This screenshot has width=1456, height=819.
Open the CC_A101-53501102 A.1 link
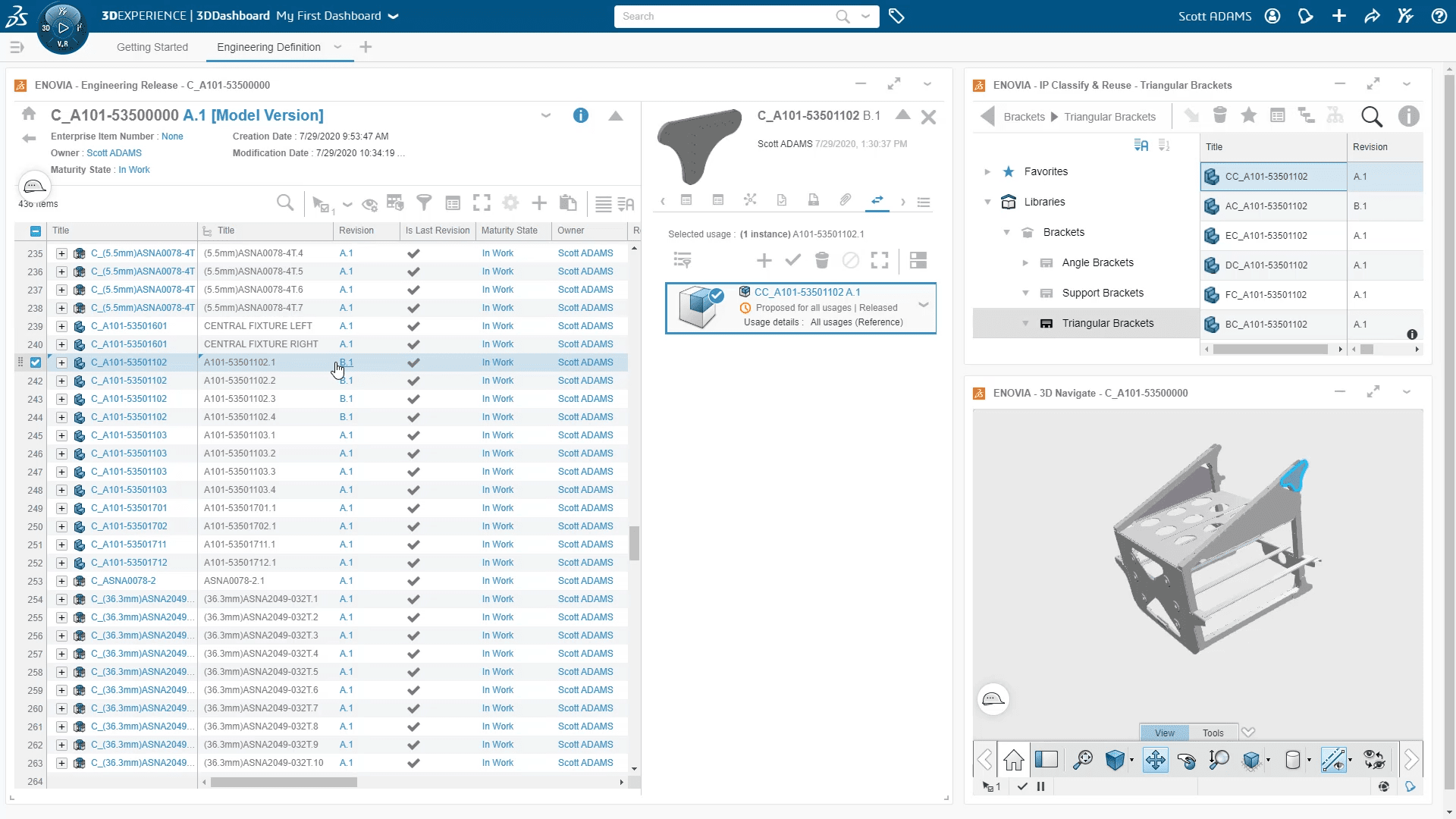click(807, 292)
